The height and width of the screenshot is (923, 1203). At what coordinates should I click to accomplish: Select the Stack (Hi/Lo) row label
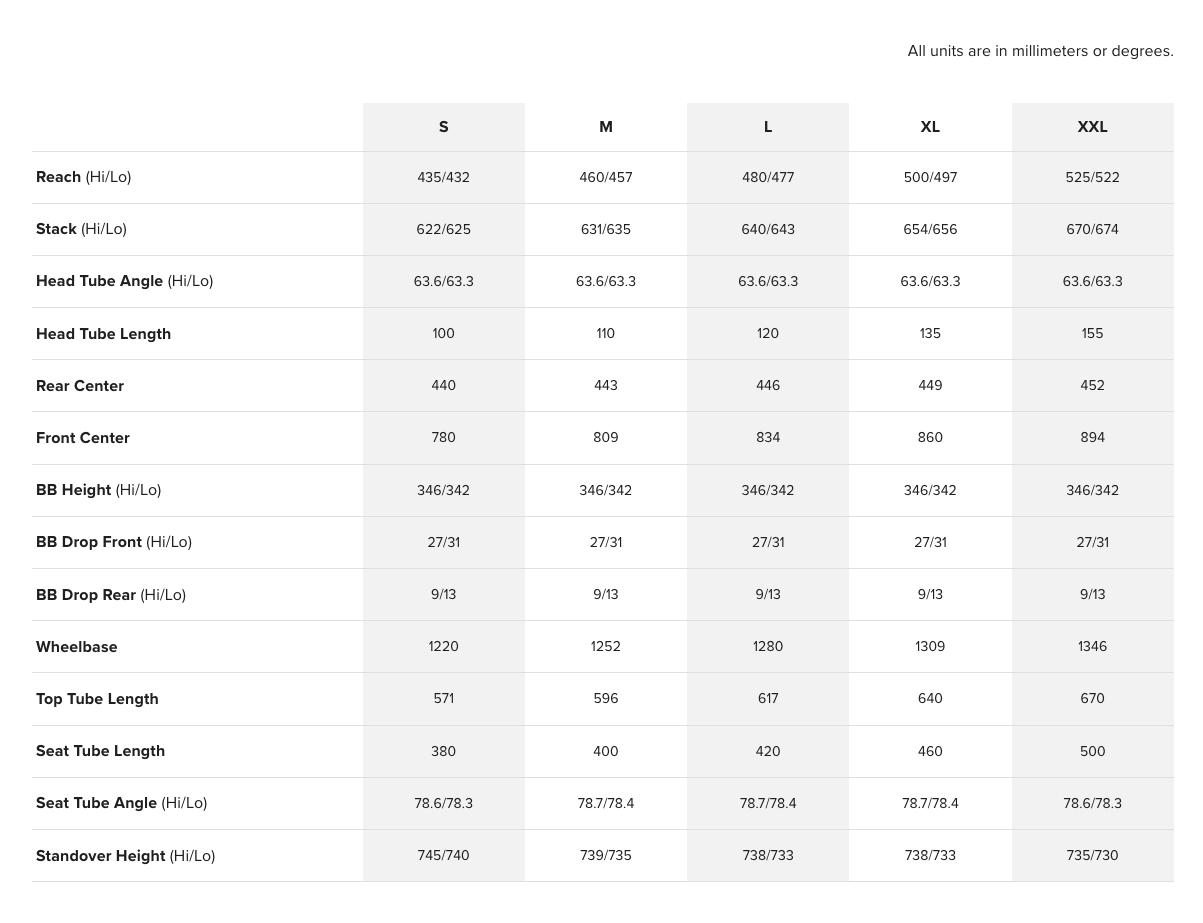(81, 229)
